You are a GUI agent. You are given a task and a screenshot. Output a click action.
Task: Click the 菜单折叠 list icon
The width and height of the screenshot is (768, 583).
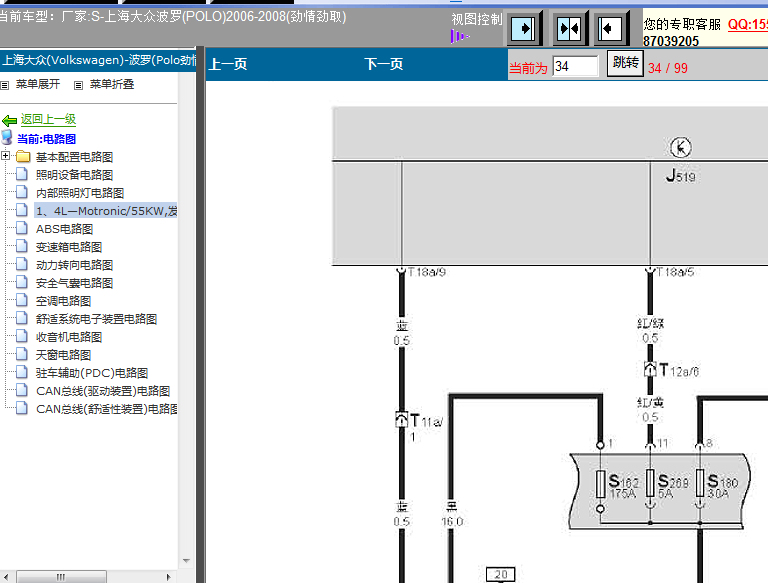(x=78, y=85)
